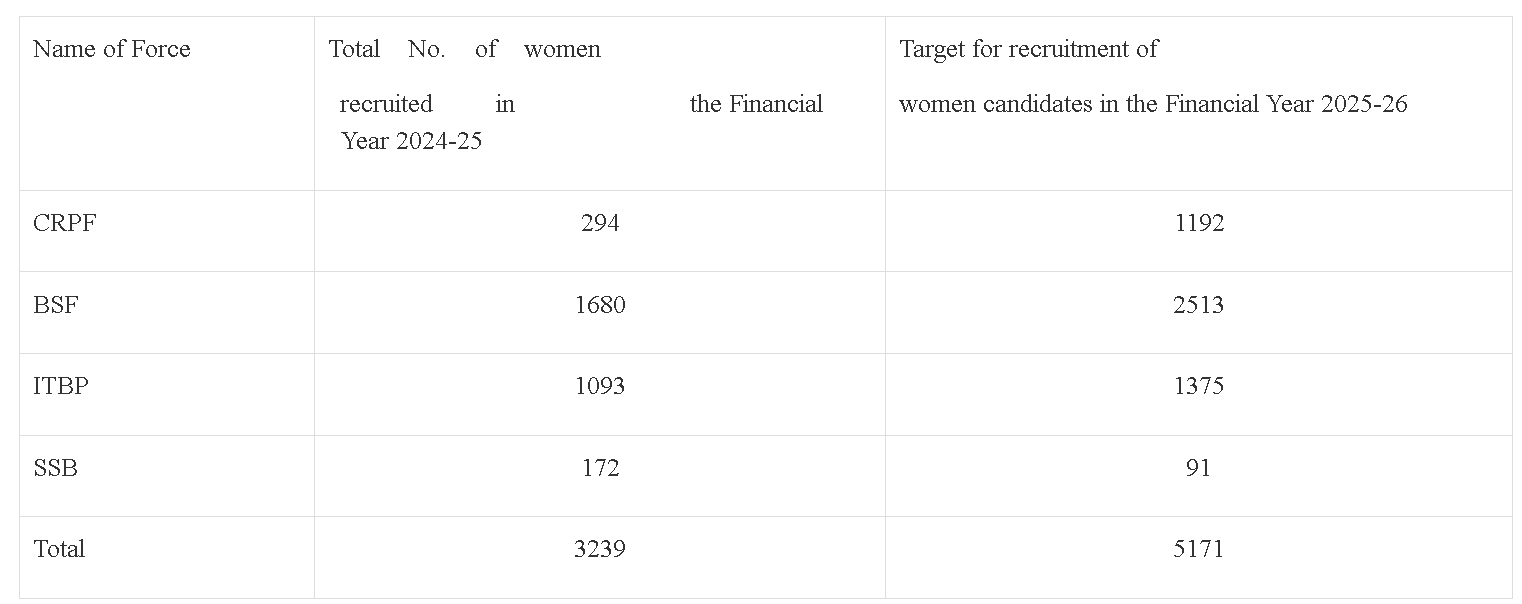Viewport: 1522px width, 604px height.
Task: Select the SSB recruited value 172
Action: tap(600, 468)
